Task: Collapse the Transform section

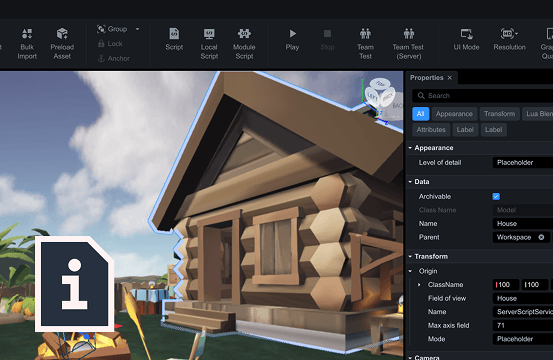Action: click(x=410, y=256)
